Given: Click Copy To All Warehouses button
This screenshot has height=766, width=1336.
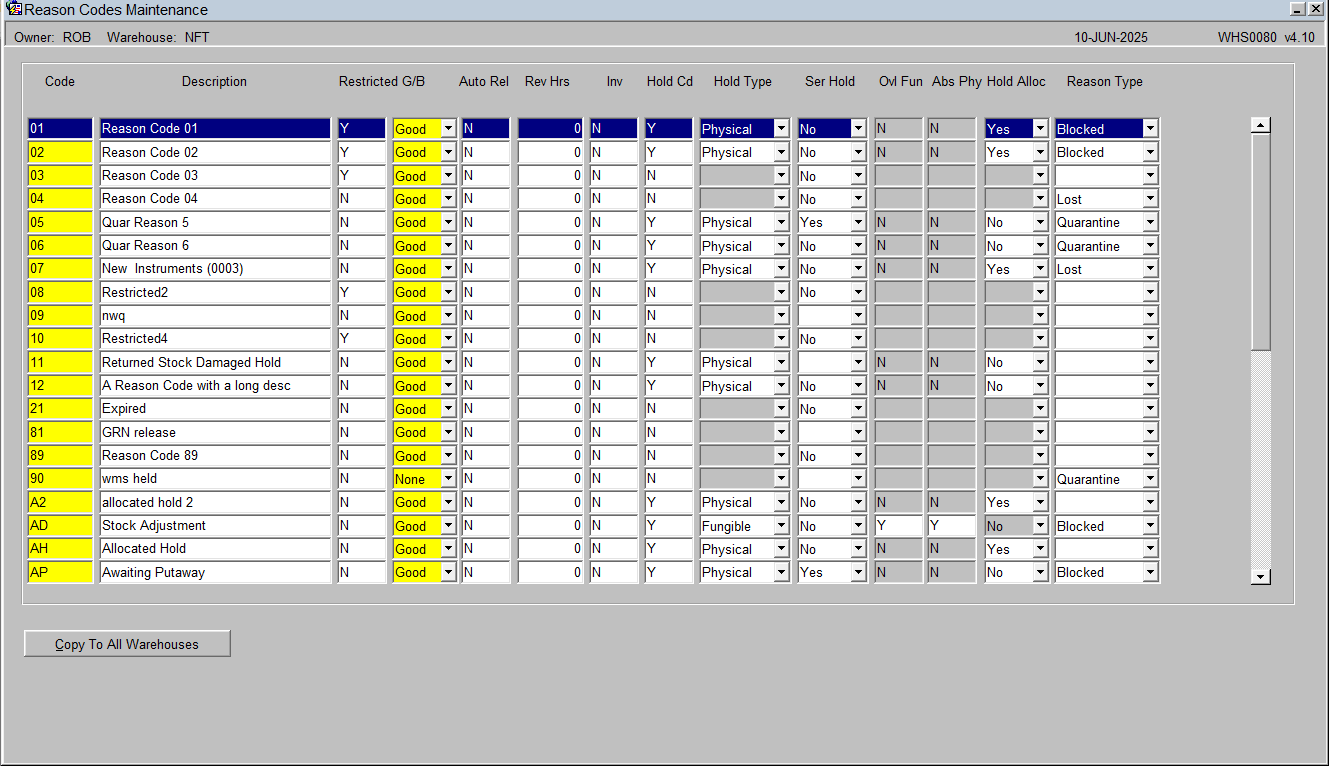Looking at the screenshot, I should tap(127, 644).
